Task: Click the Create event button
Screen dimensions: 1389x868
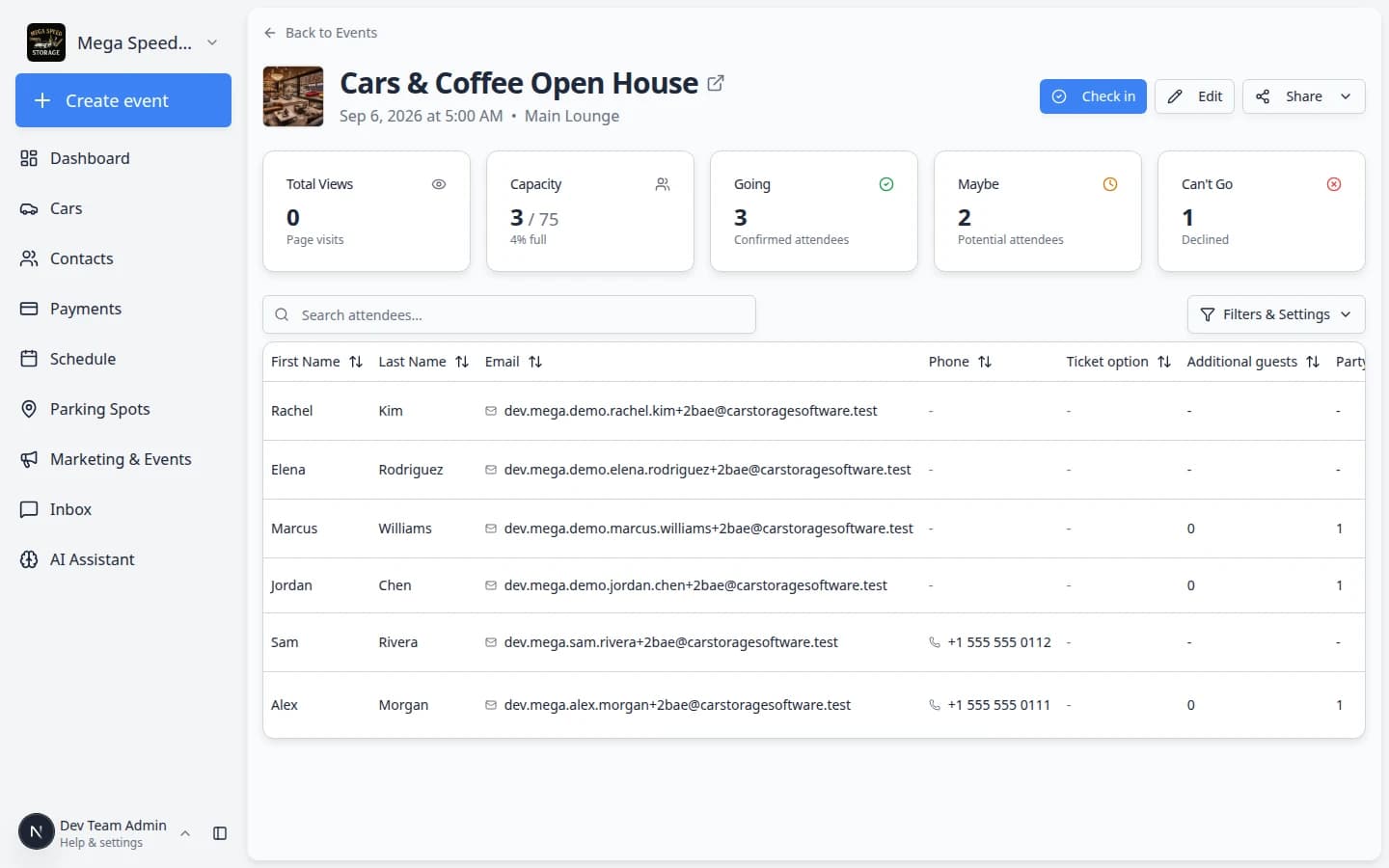Action: click(123, 100)
